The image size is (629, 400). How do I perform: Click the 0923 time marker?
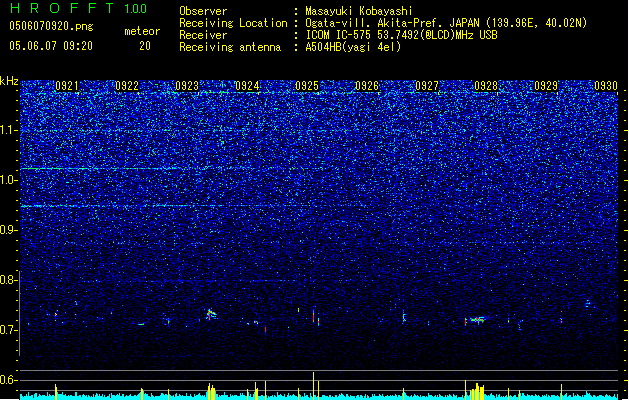click(187, 86)
